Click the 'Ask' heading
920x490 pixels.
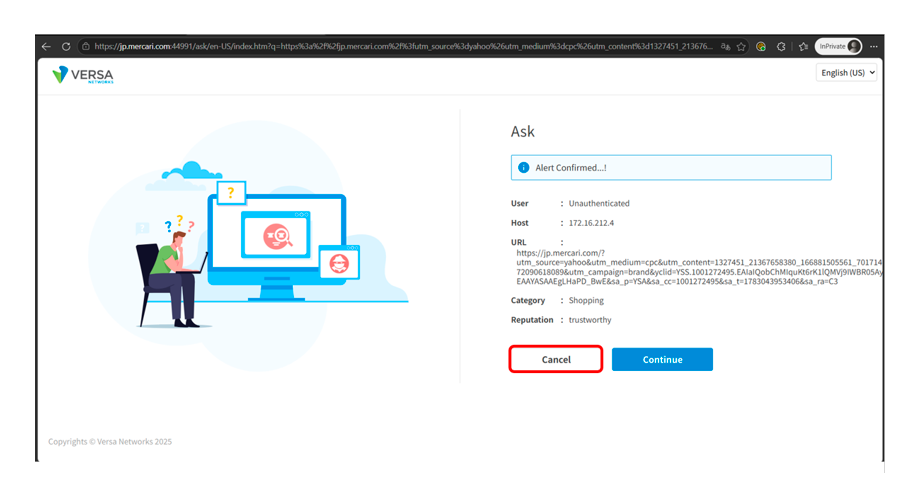(x=523, y=131)
